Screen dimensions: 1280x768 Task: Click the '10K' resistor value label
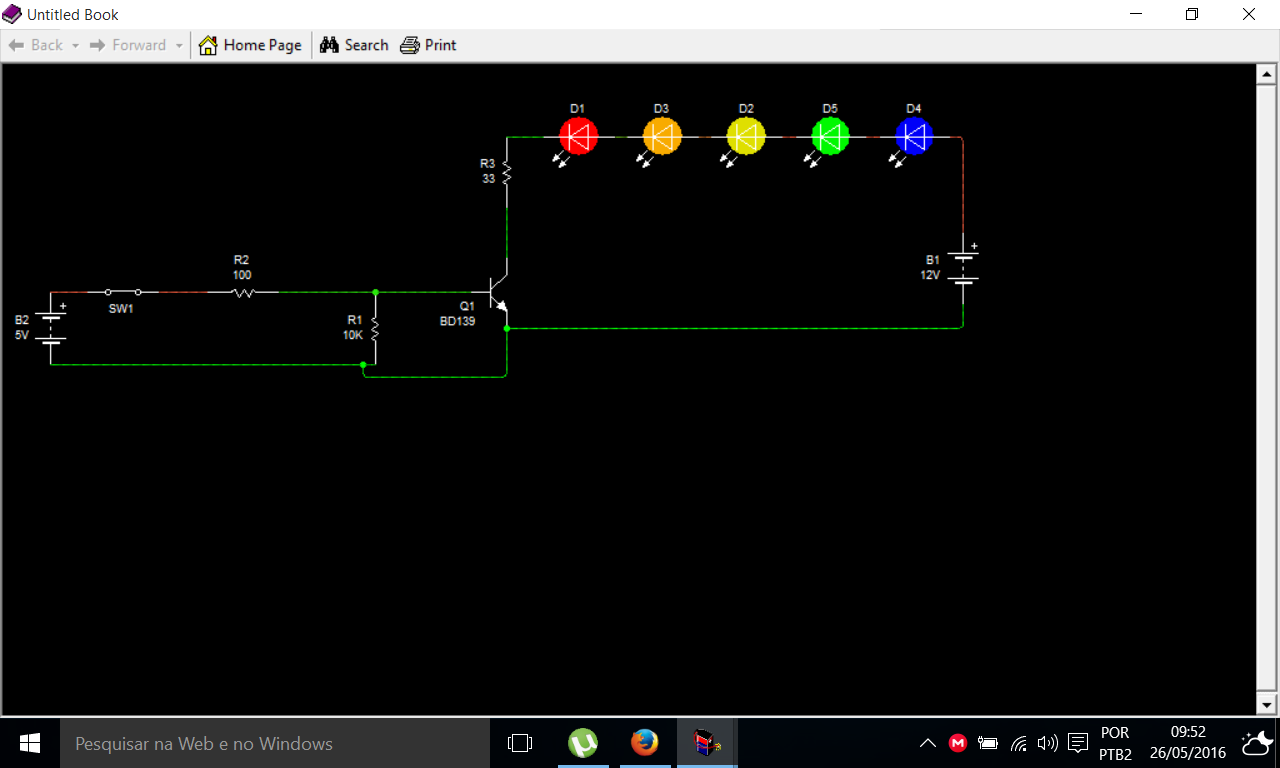(353, 336)
